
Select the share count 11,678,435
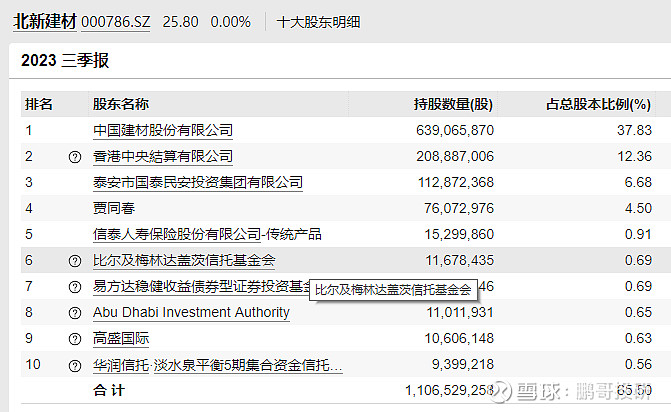click(460, 260)
